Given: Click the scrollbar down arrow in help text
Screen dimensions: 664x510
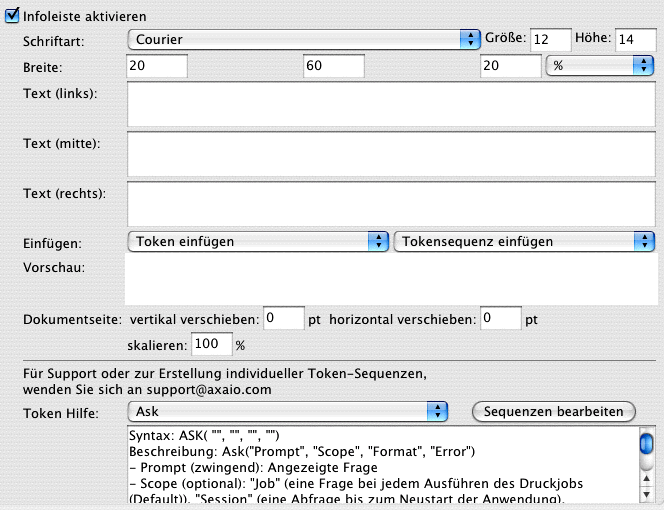Looking at the screenshot, I should click(646, 494).
